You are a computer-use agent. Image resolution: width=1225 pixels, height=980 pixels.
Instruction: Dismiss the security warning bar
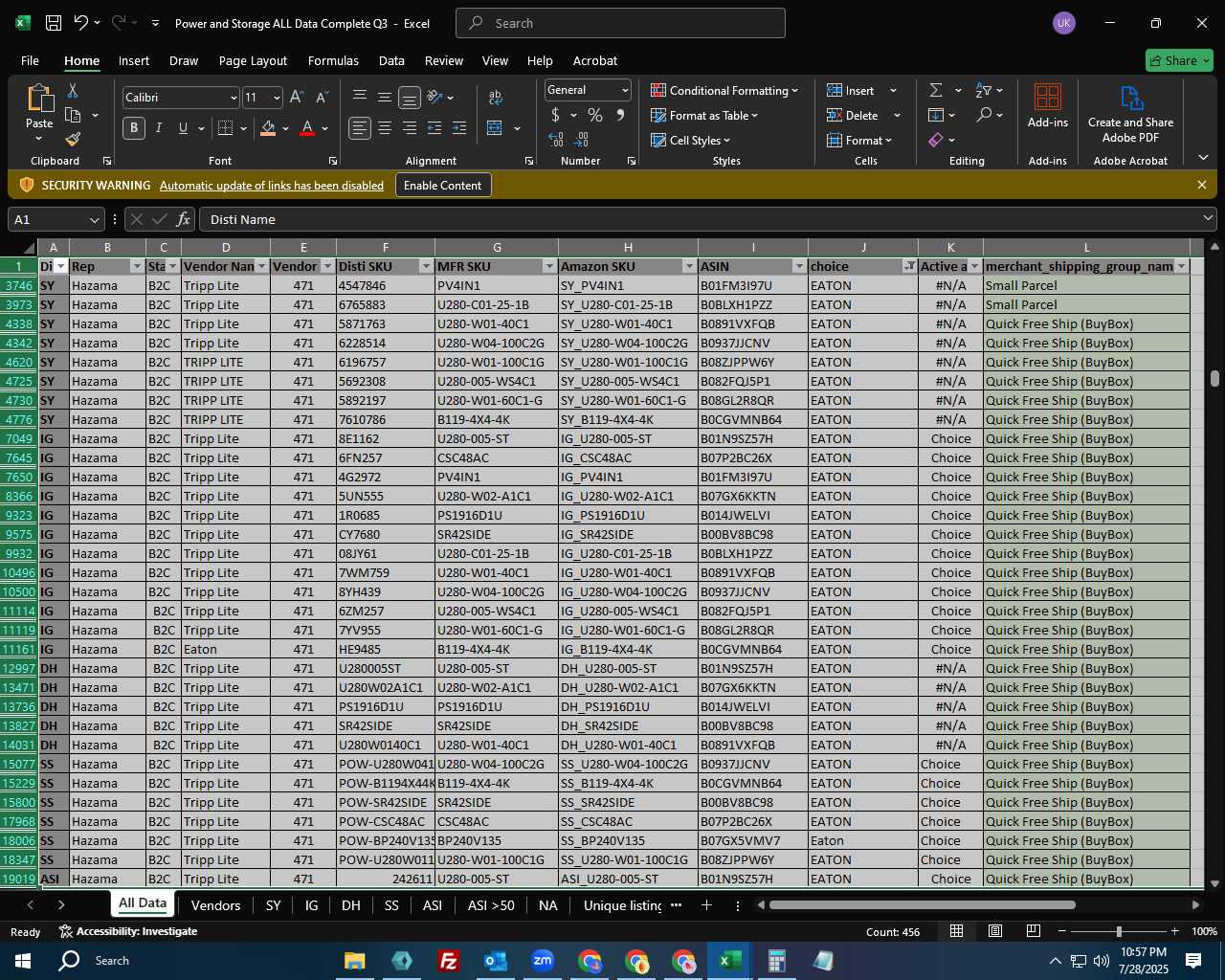pos(1202,185)
